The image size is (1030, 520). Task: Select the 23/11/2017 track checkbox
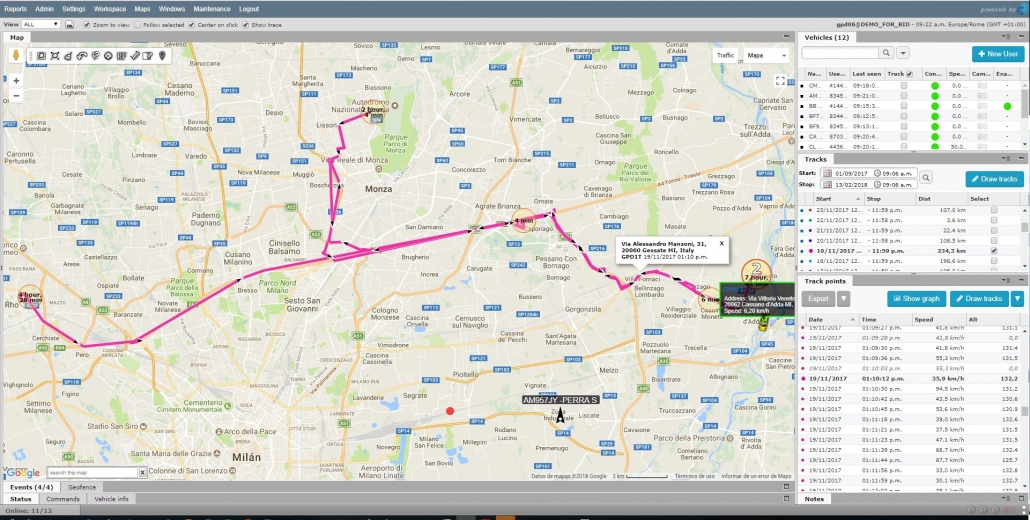994,210
